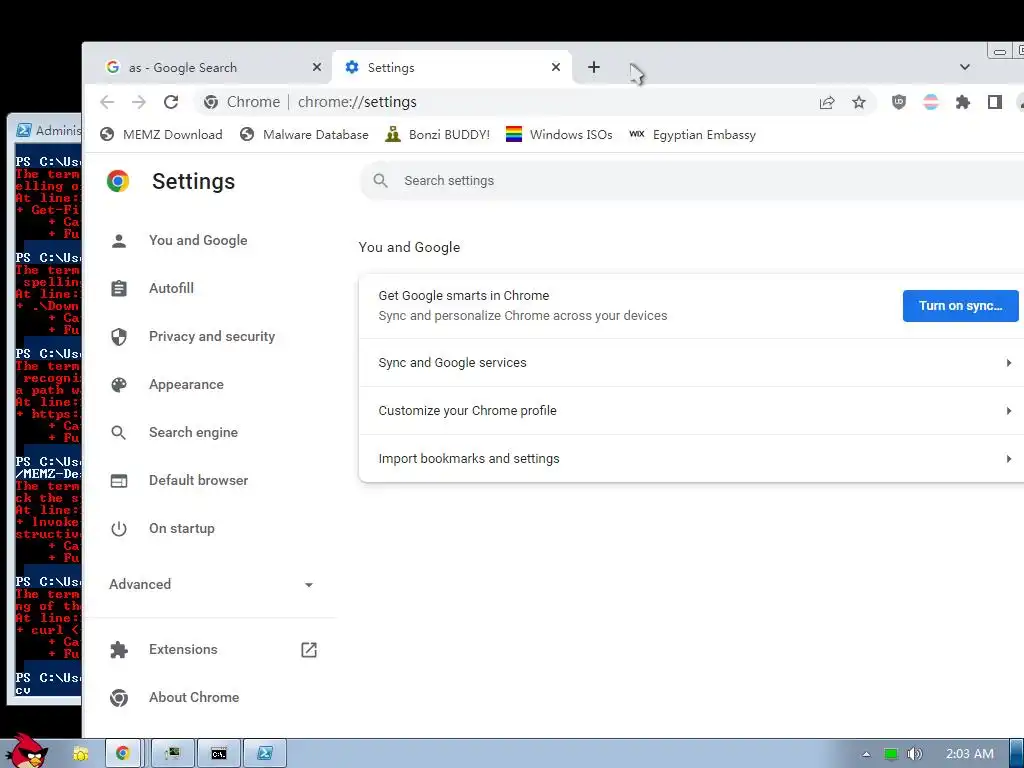Toggle the side panel icon
1024x768 pixels.
(995, 102)
